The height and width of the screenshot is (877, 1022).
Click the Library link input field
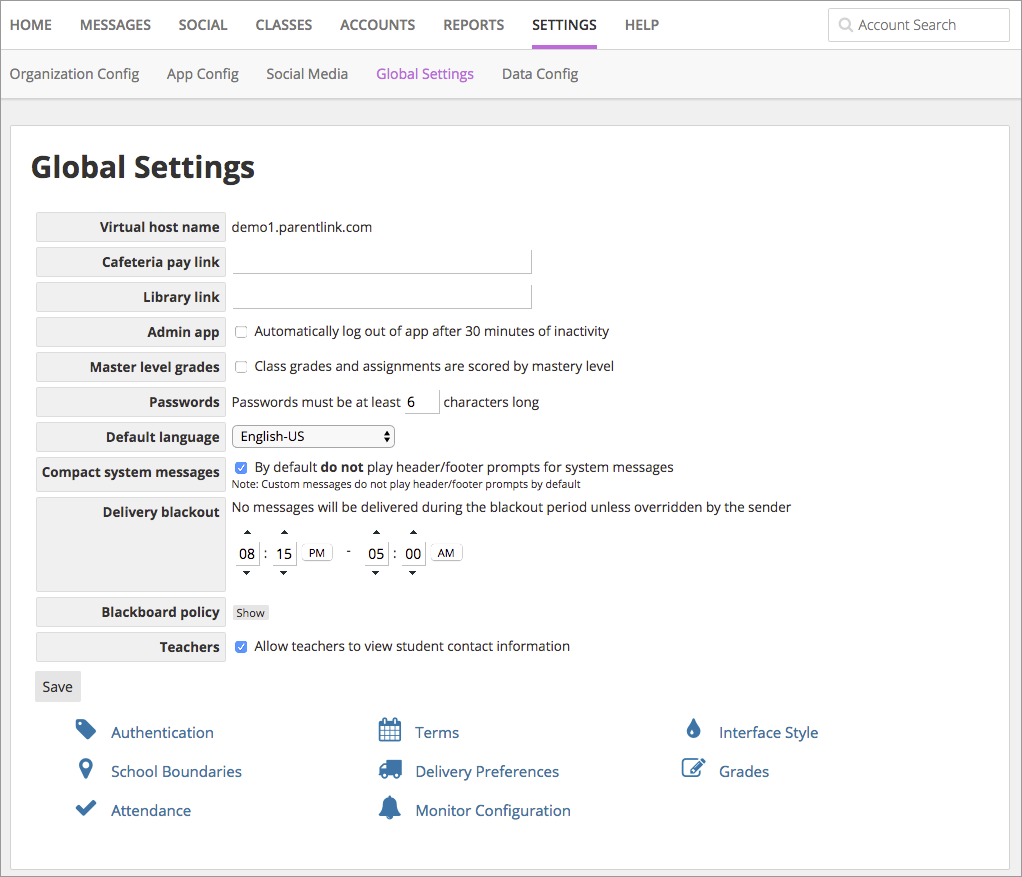pyautogui.click(x=382, y=297)
